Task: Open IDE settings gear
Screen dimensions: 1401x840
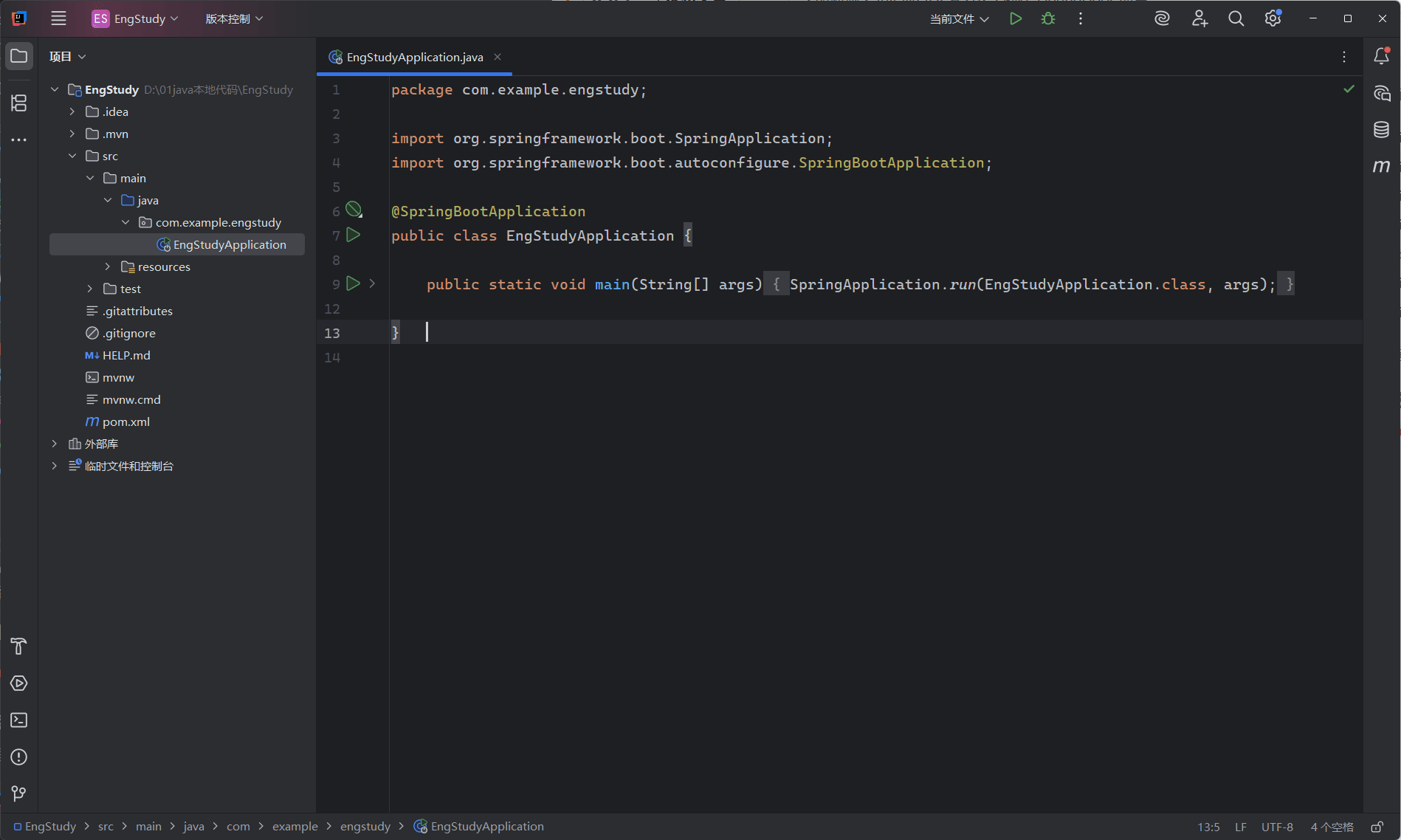Action: [1273, 18]
